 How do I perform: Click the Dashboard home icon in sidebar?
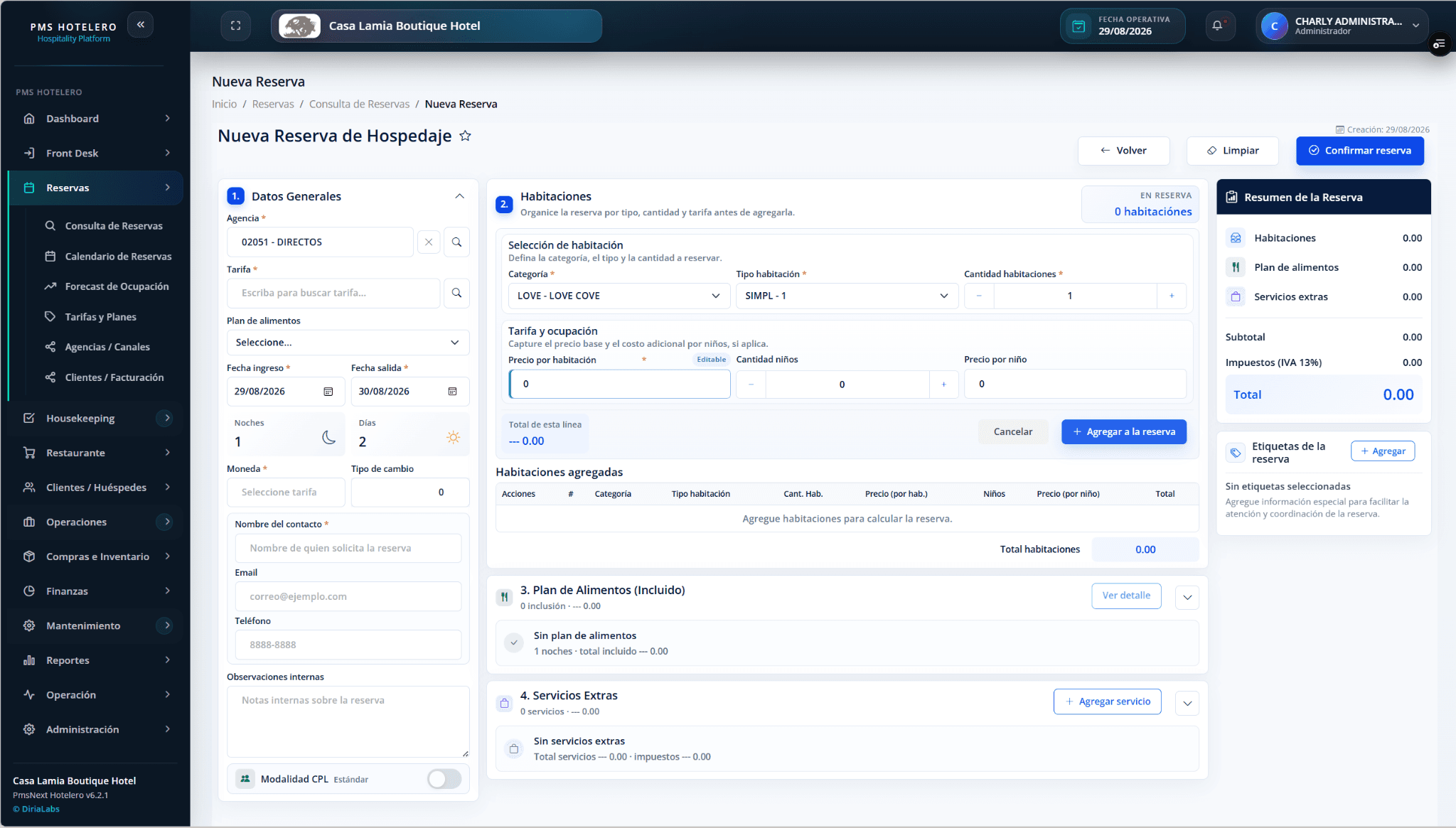29,119
